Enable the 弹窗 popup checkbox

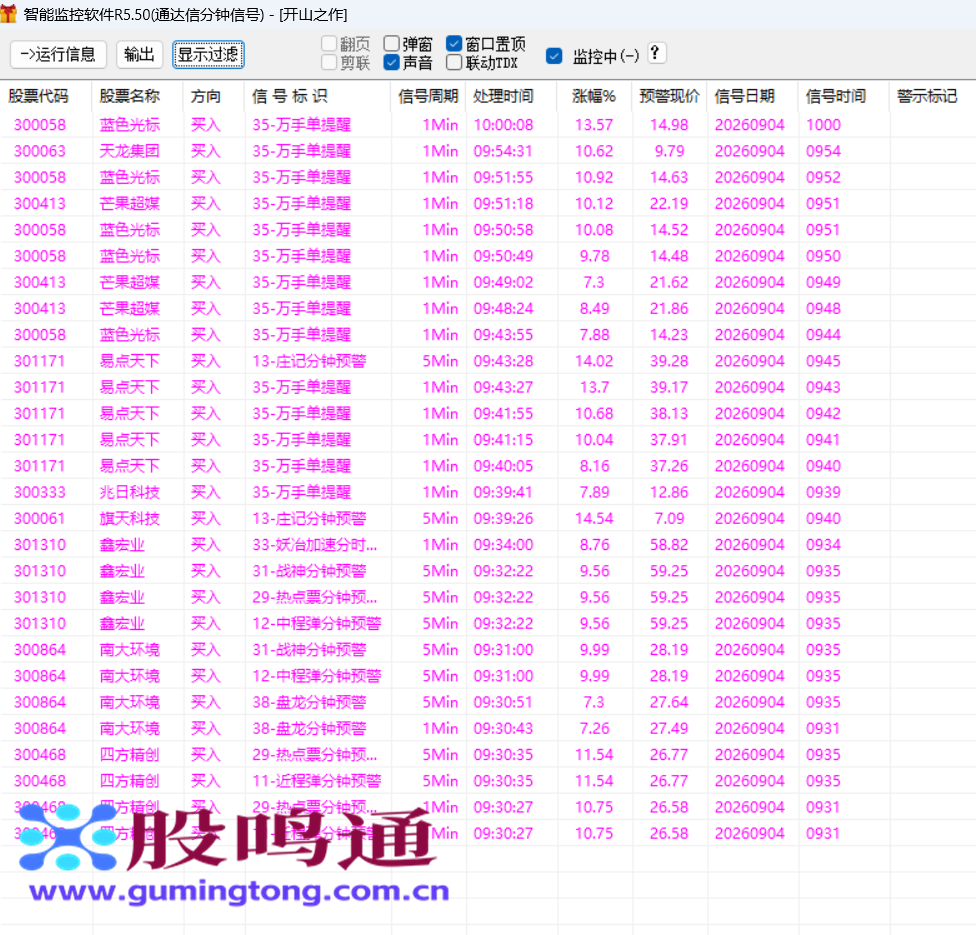click(392, 44)
